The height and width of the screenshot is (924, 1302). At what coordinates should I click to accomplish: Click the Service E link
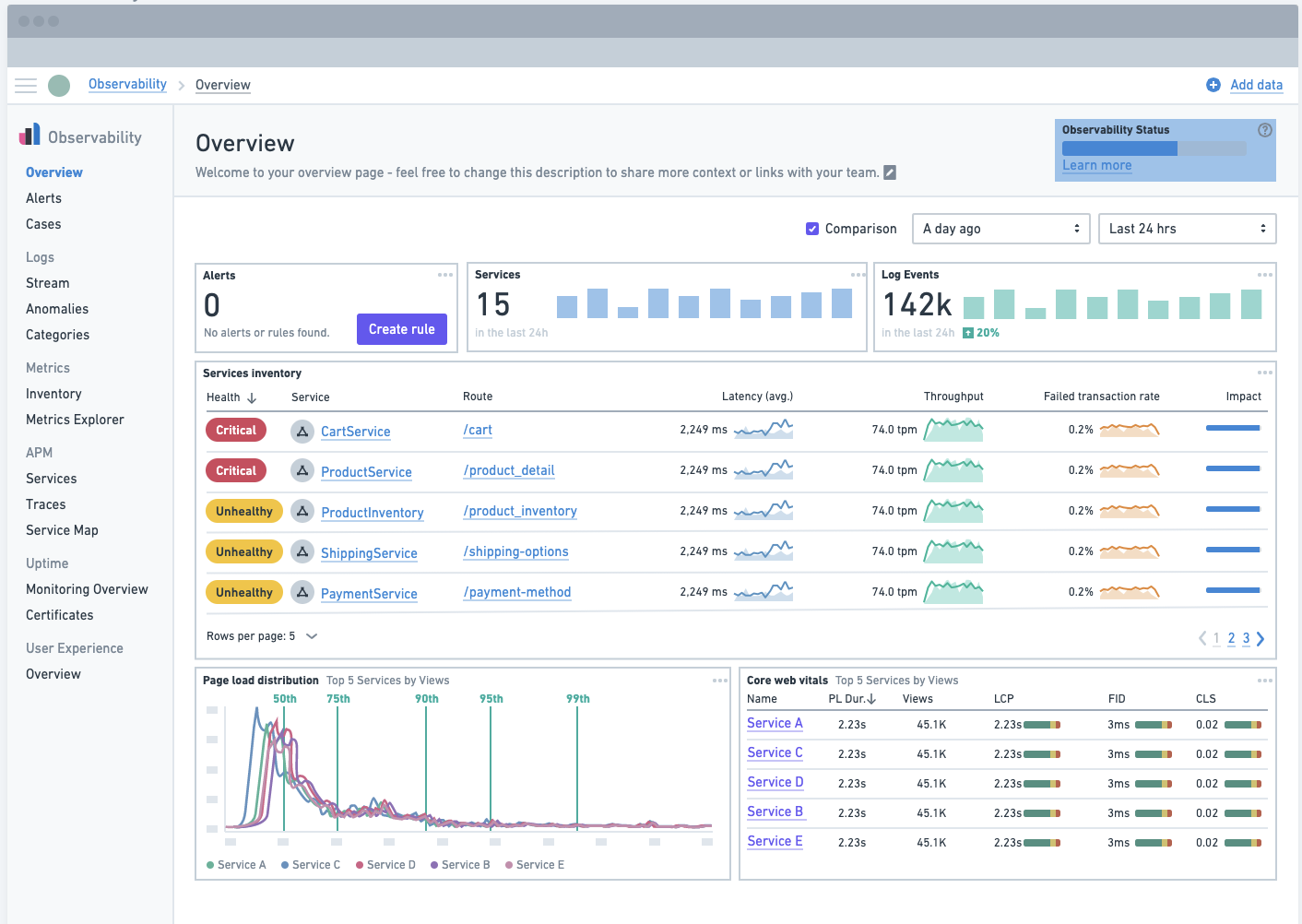(x=775, y=842)
